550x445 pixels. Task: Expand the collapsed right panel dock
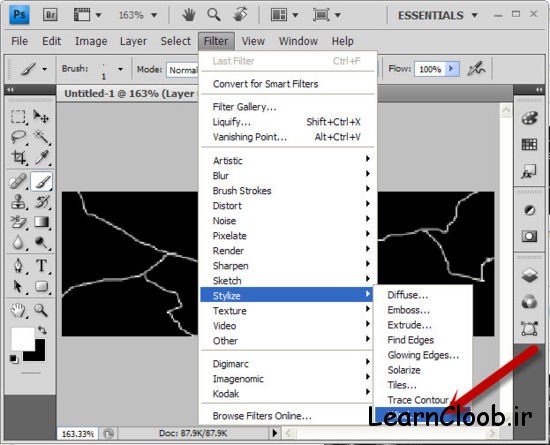tap(539, 90)
